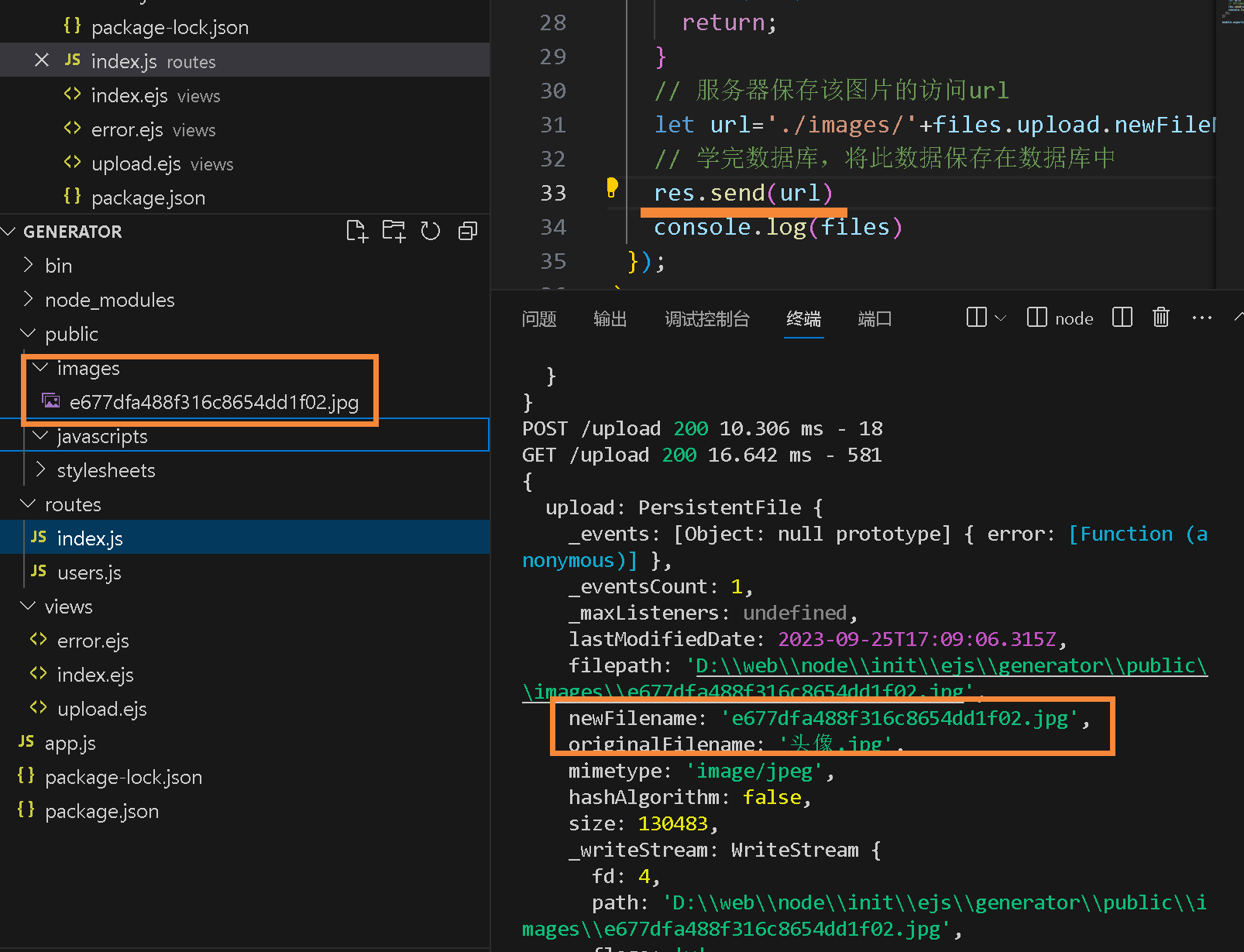Collapse the GENERATOR section header
Viewport: 1244px width, 952px height.
click(72, 232)
